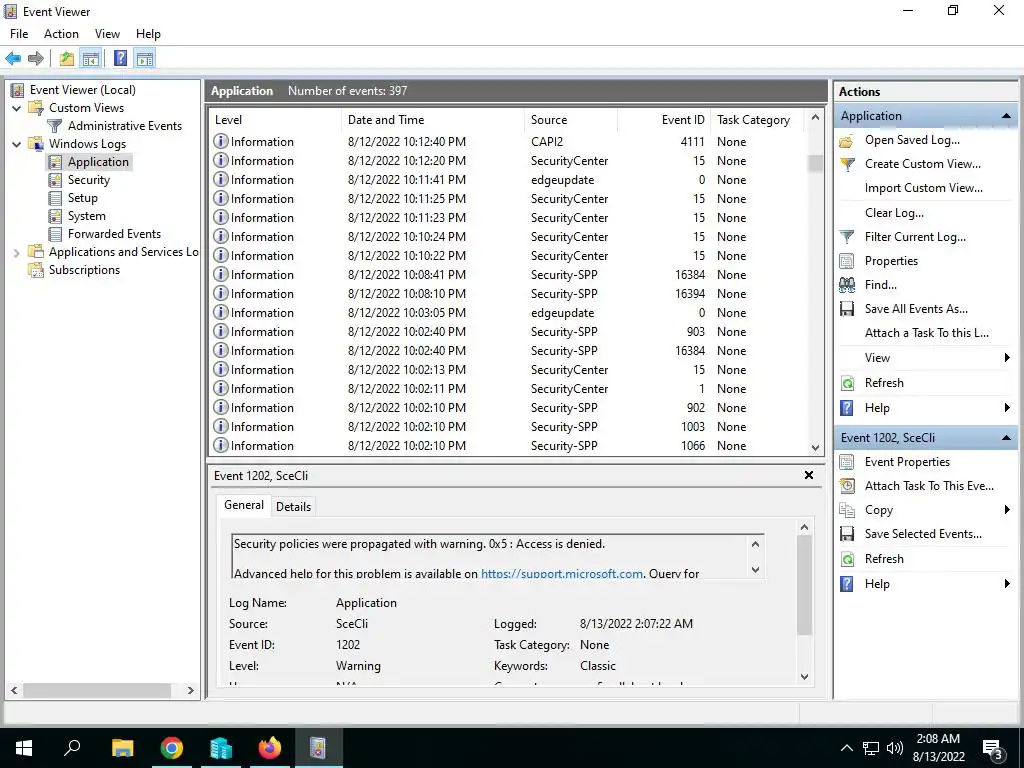Toggle the Action pane toolbar icon
The height and width of the screenshot is (768, 1024).
145,59
